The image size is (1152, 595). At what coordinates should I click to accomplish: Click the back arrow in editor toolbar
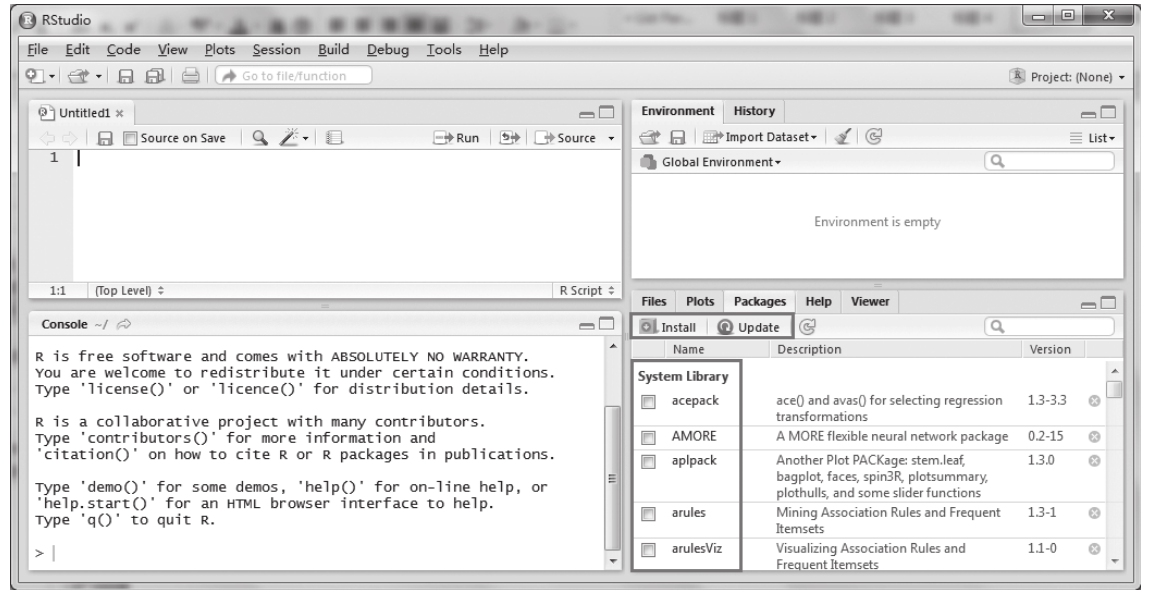pos(47,138)
